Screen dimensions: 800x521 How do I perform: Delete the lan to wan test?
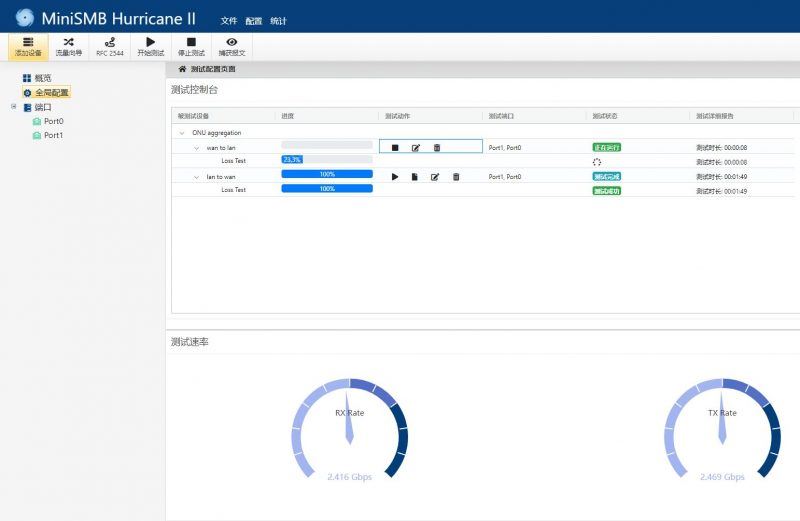(x=456, y=177)
